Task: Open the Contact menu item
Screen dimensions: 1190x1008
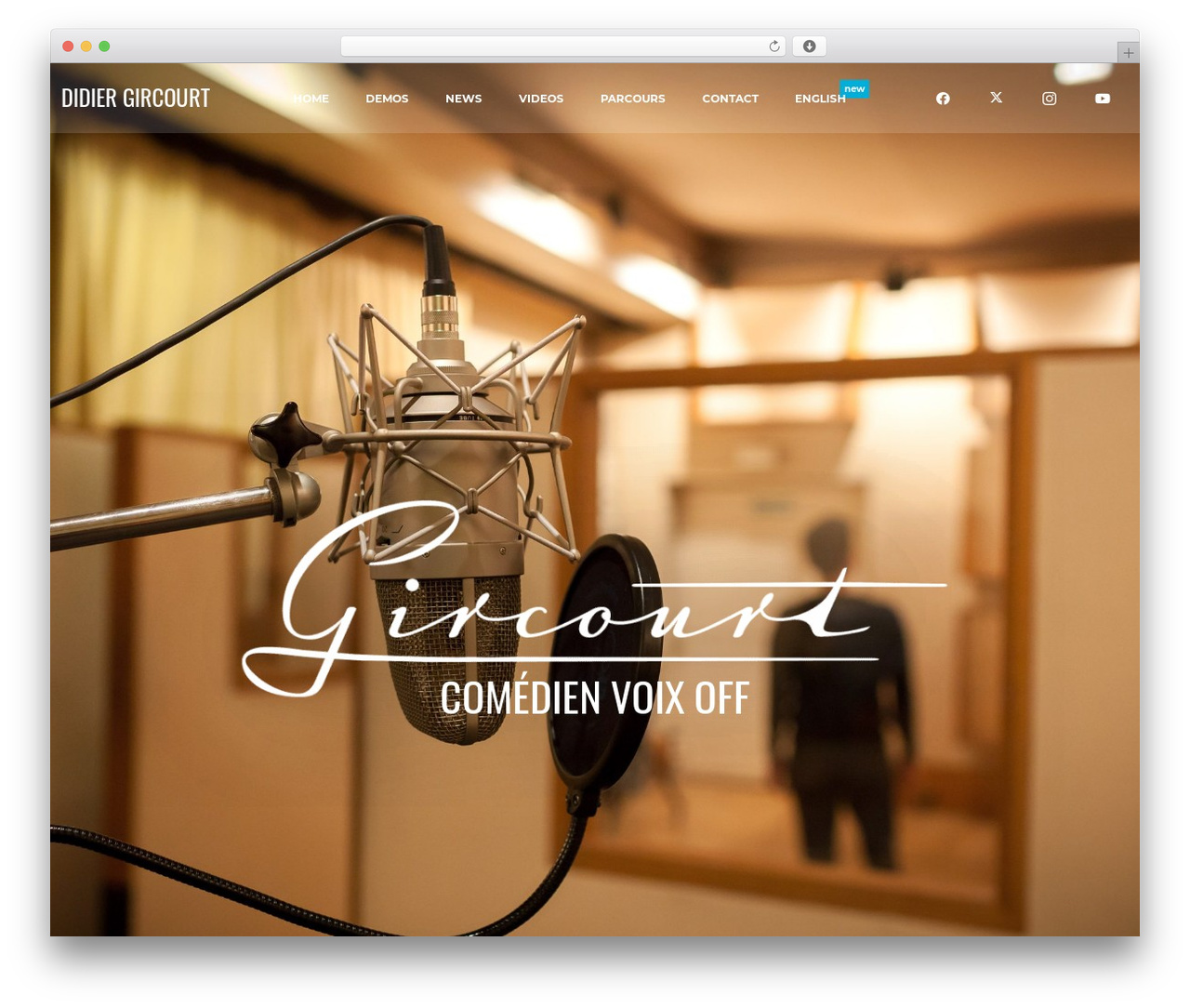Action: 731,99
